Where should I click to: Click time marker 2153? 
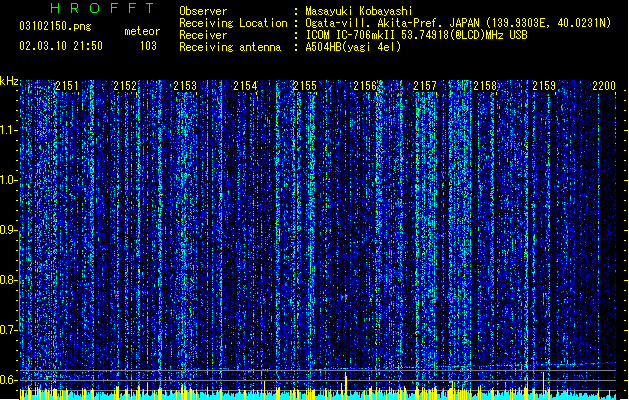185,86
